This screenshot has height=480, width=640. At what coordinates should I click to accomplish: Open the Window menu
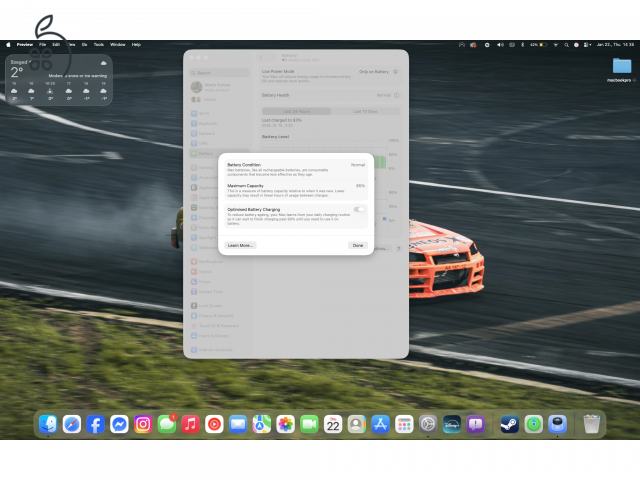tap(118, 44)
